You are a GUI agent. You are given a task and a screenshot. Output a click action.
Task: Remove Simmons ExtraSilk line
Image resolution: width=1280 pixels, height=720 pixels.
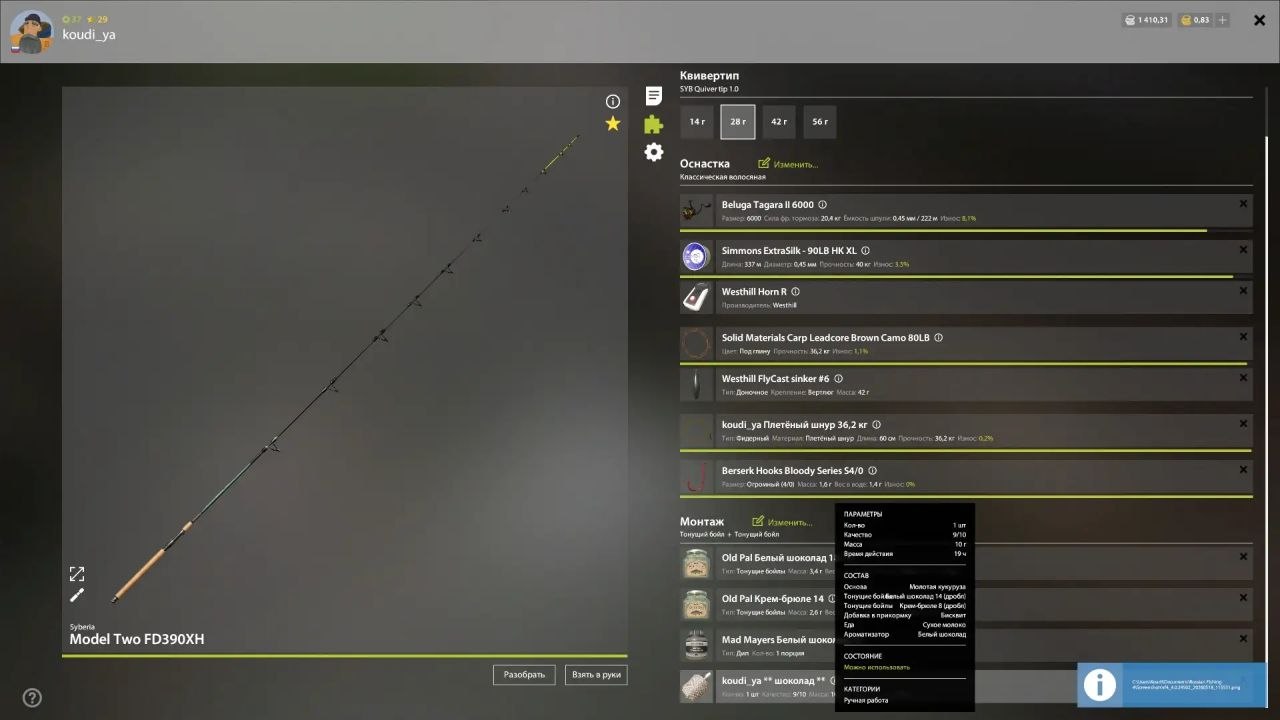pos(1243,250)
